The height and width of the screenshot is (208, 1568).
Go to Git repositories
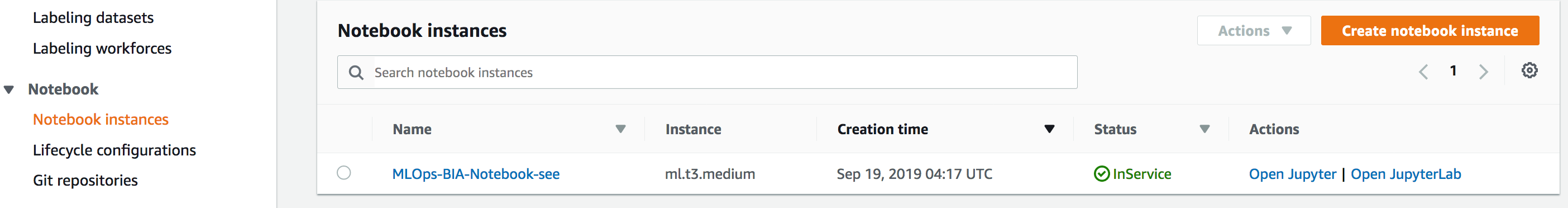tap(85, 181)
